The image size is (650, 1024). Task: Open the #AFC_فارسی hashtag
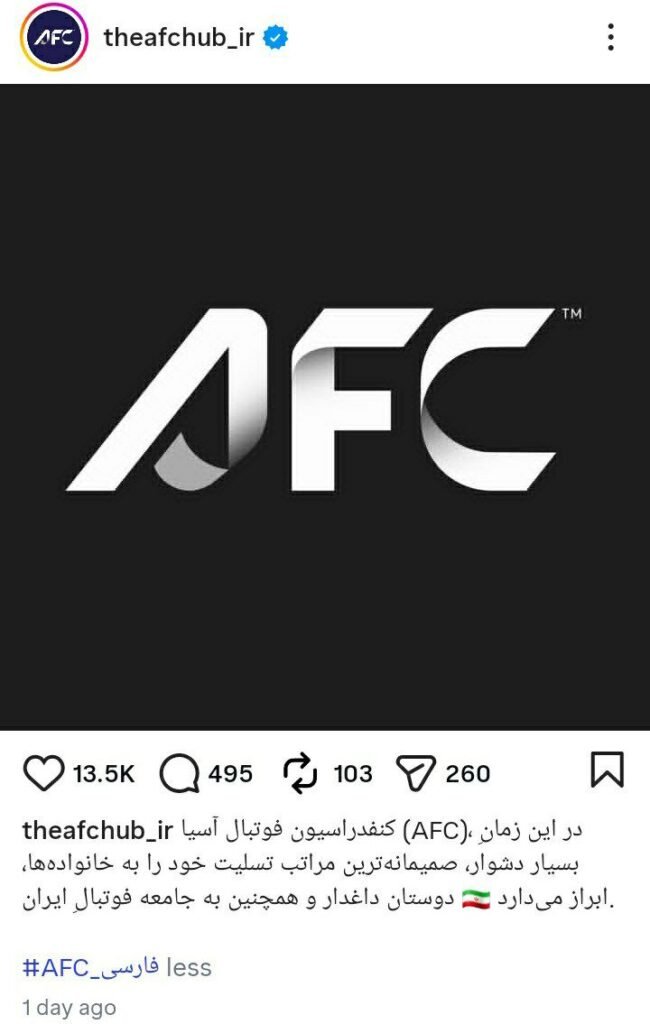coord(90,967)
